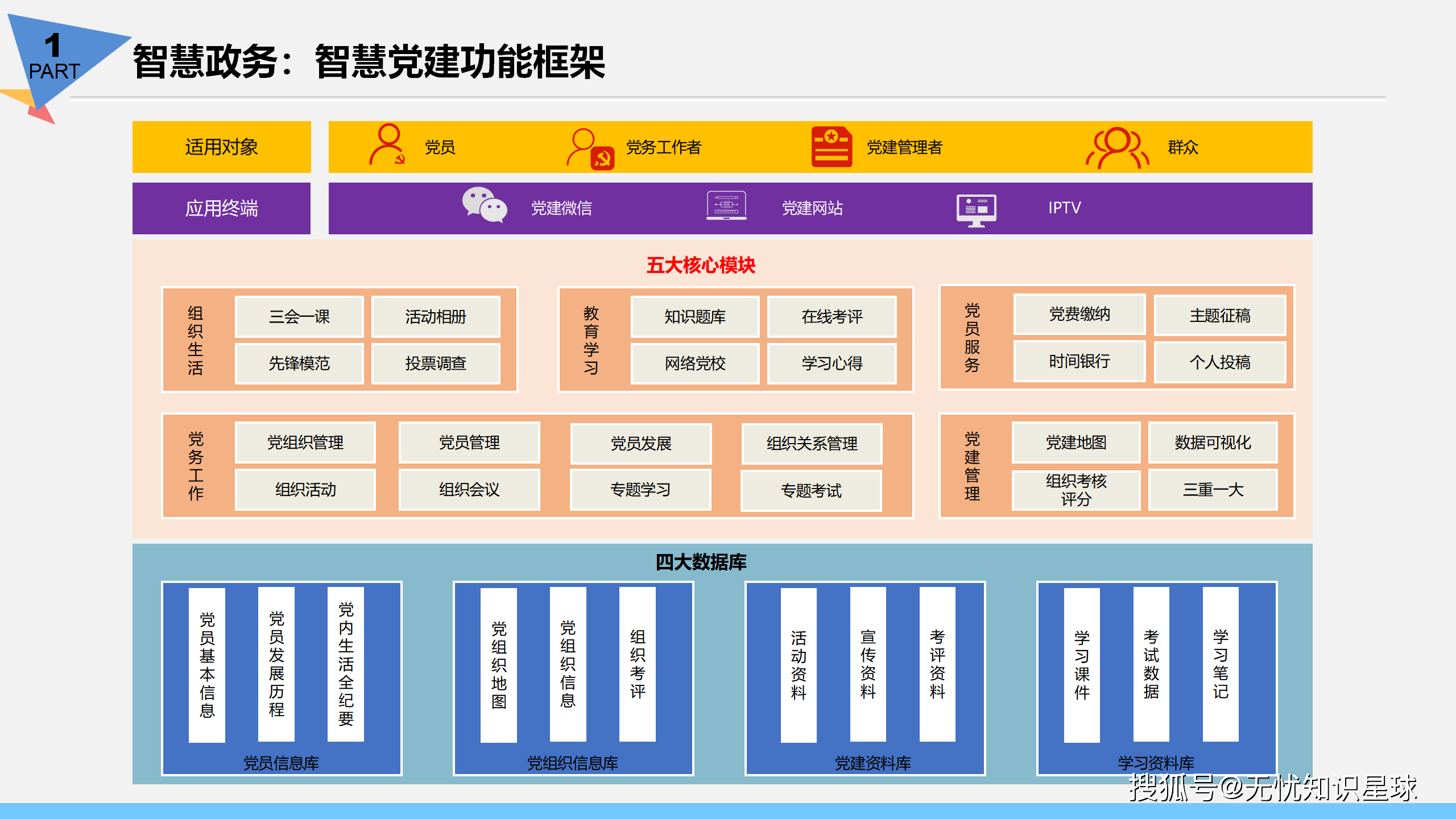The height and width of the screenshot is (819, 1456).
Task: Select the 三会一课 module box
Action: tap(299, 317)
